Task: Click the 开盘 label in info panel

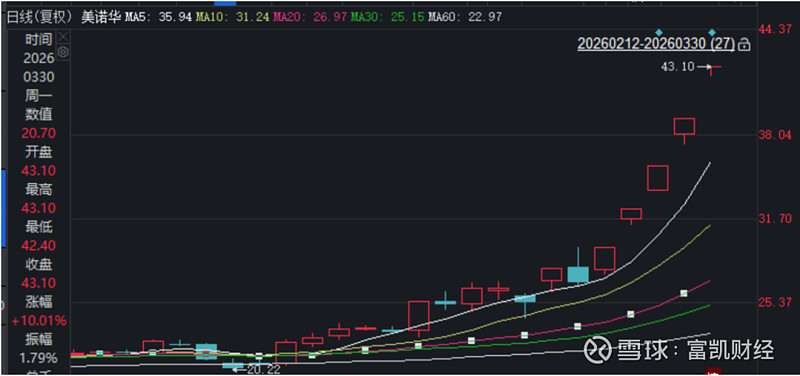Action: point(39,152)
